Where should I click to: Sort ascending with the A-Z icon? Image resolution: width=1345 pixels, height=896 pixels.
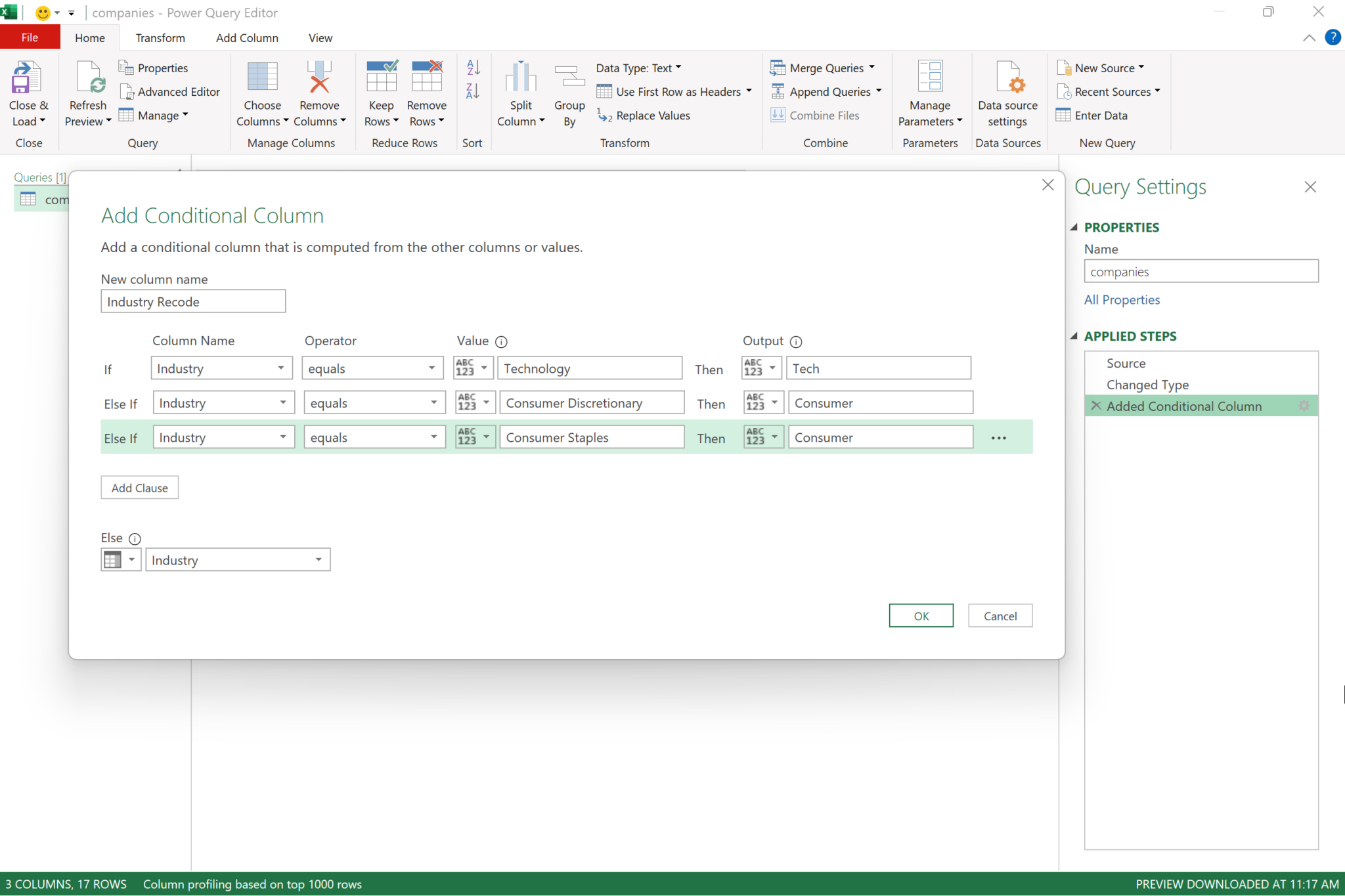point(473,67)
